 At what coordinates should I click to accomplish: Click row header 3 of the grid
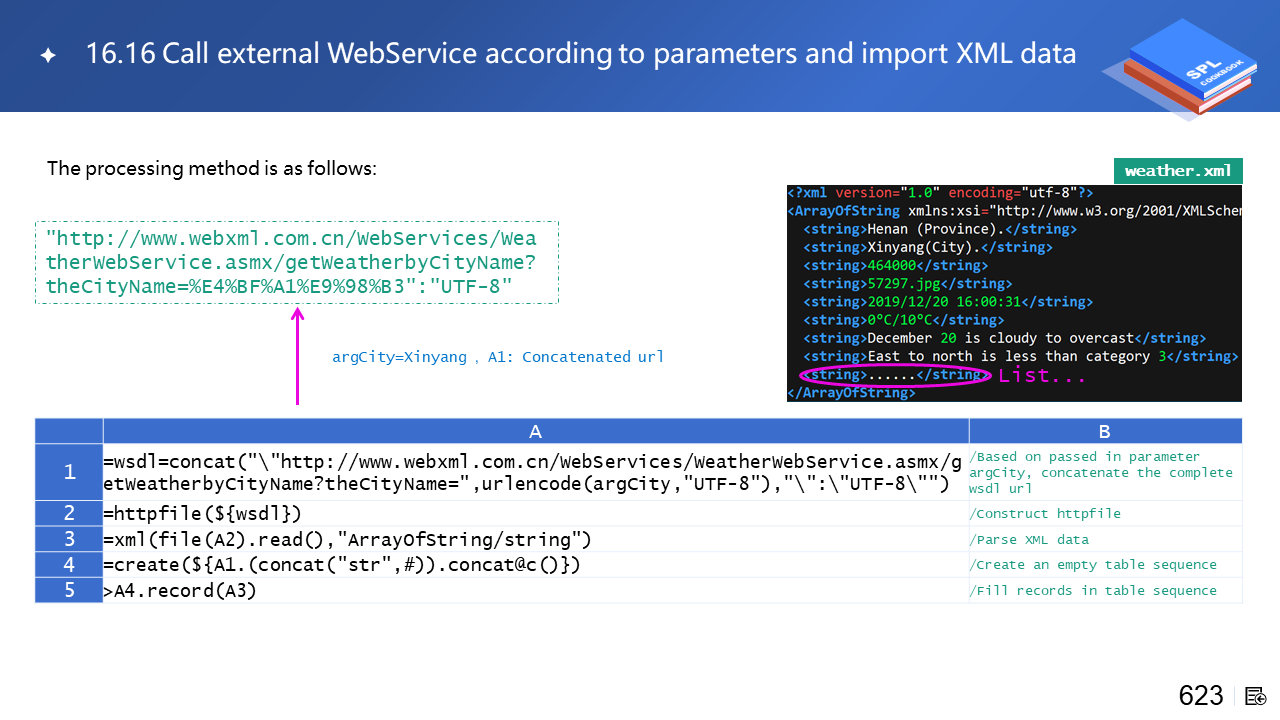tap(69, 540)
